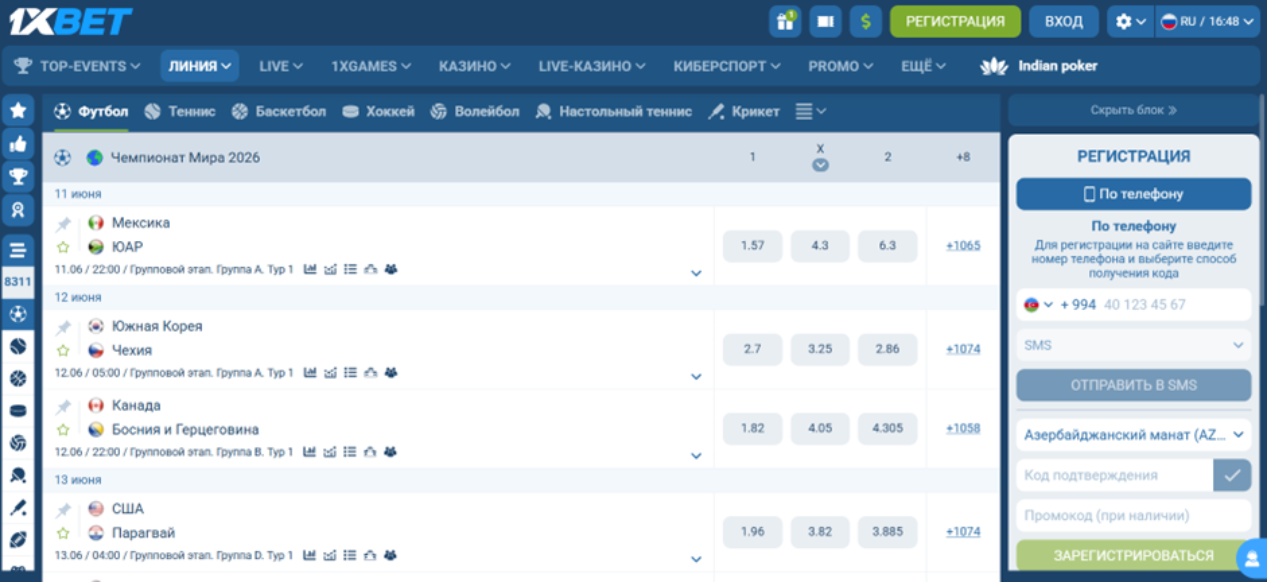This screenshot has height=582, width=1267.
Task: Open the trophy icon in left sidebar
Action: pos(17,177)
